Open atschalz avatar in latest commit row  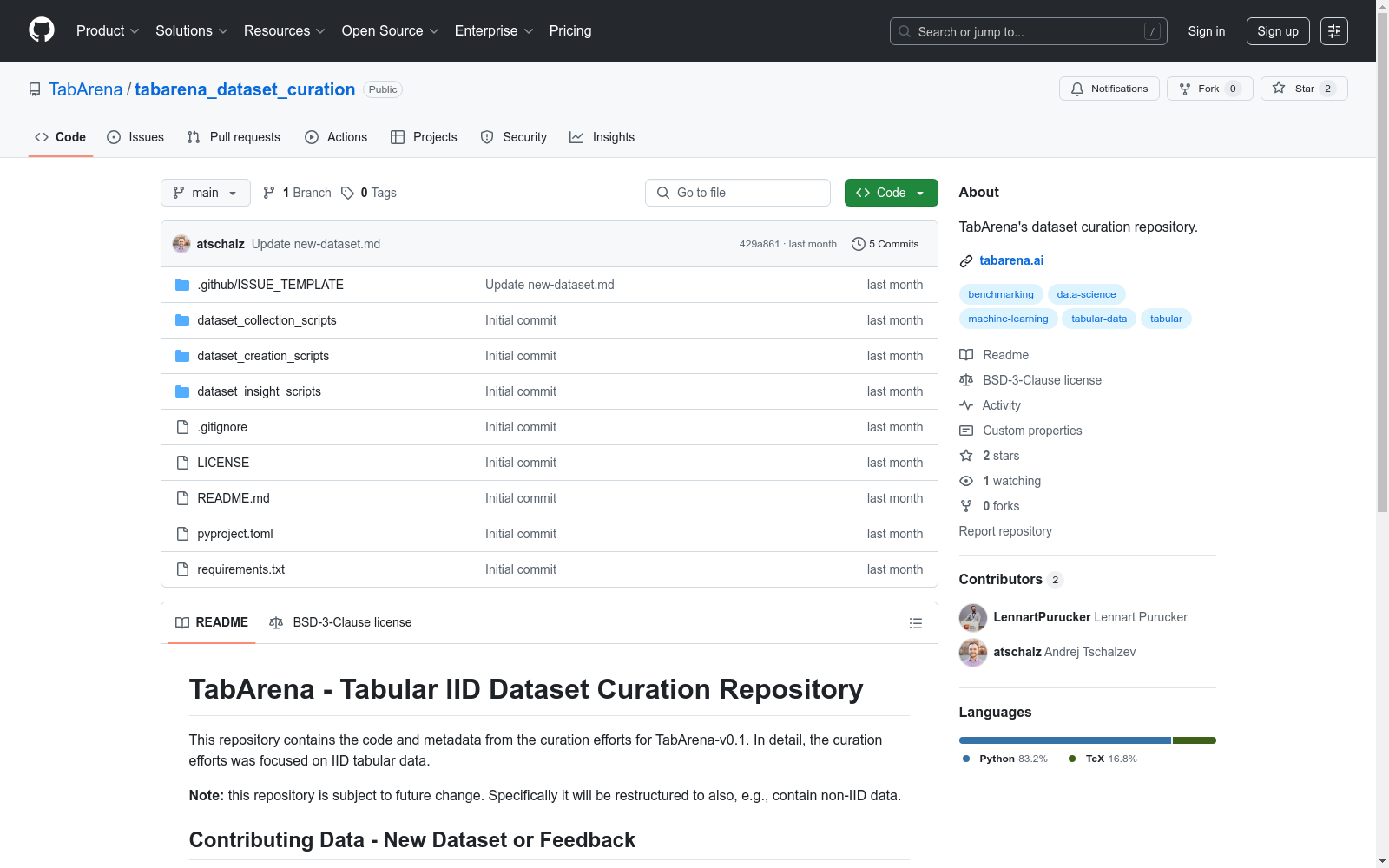[181, 244]
